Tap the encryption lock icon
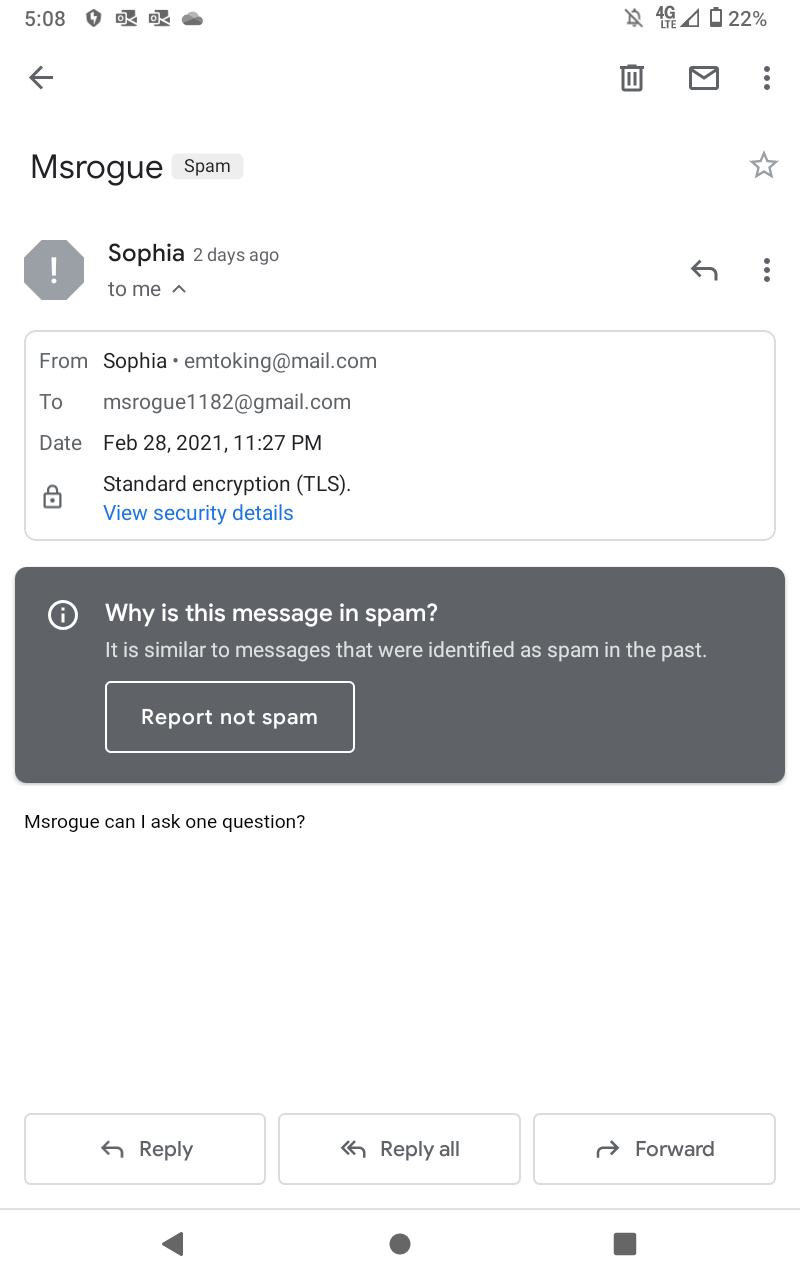 coord(53,497)
